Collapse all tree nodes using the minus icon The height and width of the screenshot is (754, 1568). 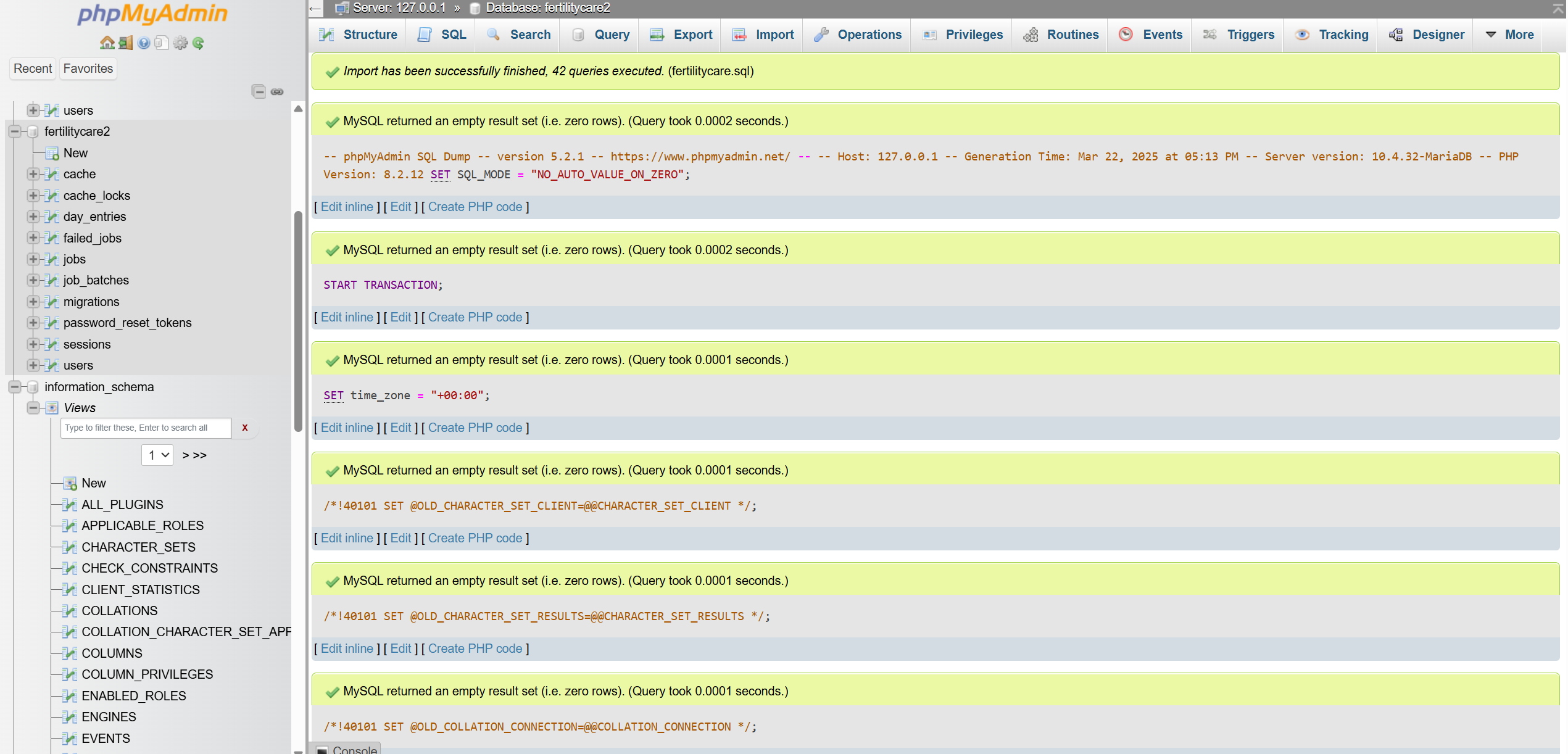(x=259, y=91)
